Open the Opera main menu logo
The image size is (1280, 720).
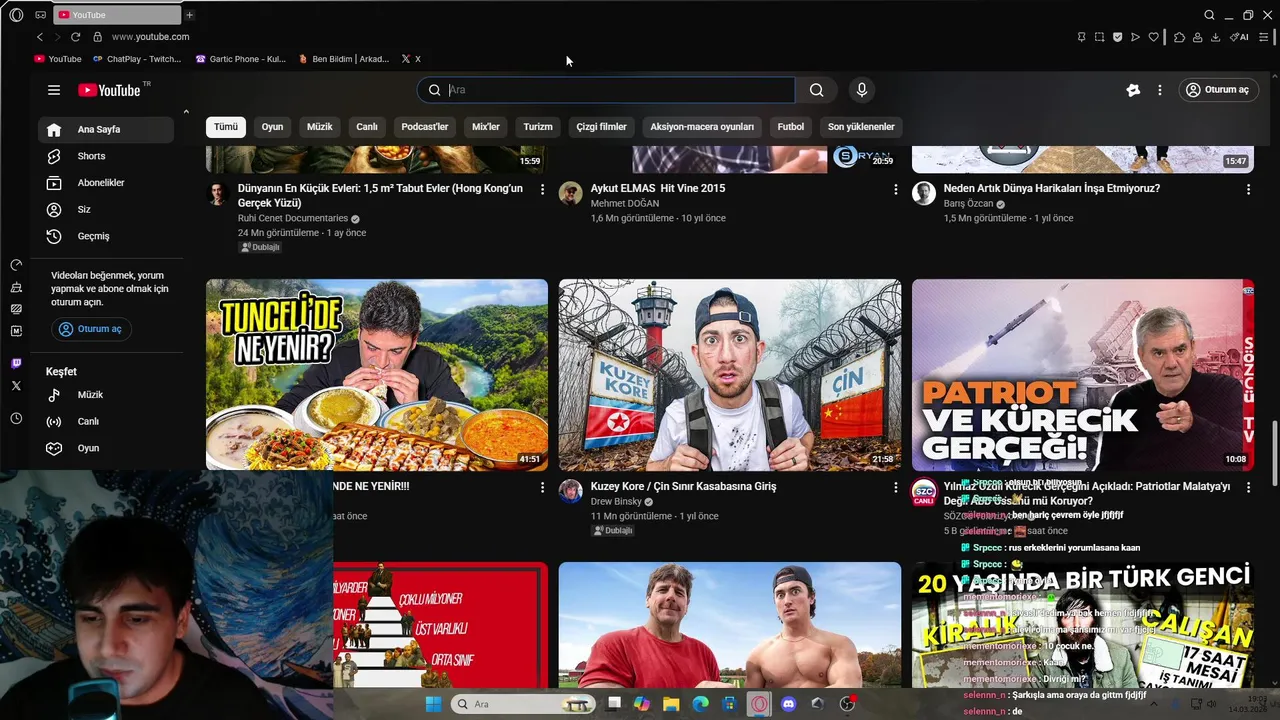16,15
